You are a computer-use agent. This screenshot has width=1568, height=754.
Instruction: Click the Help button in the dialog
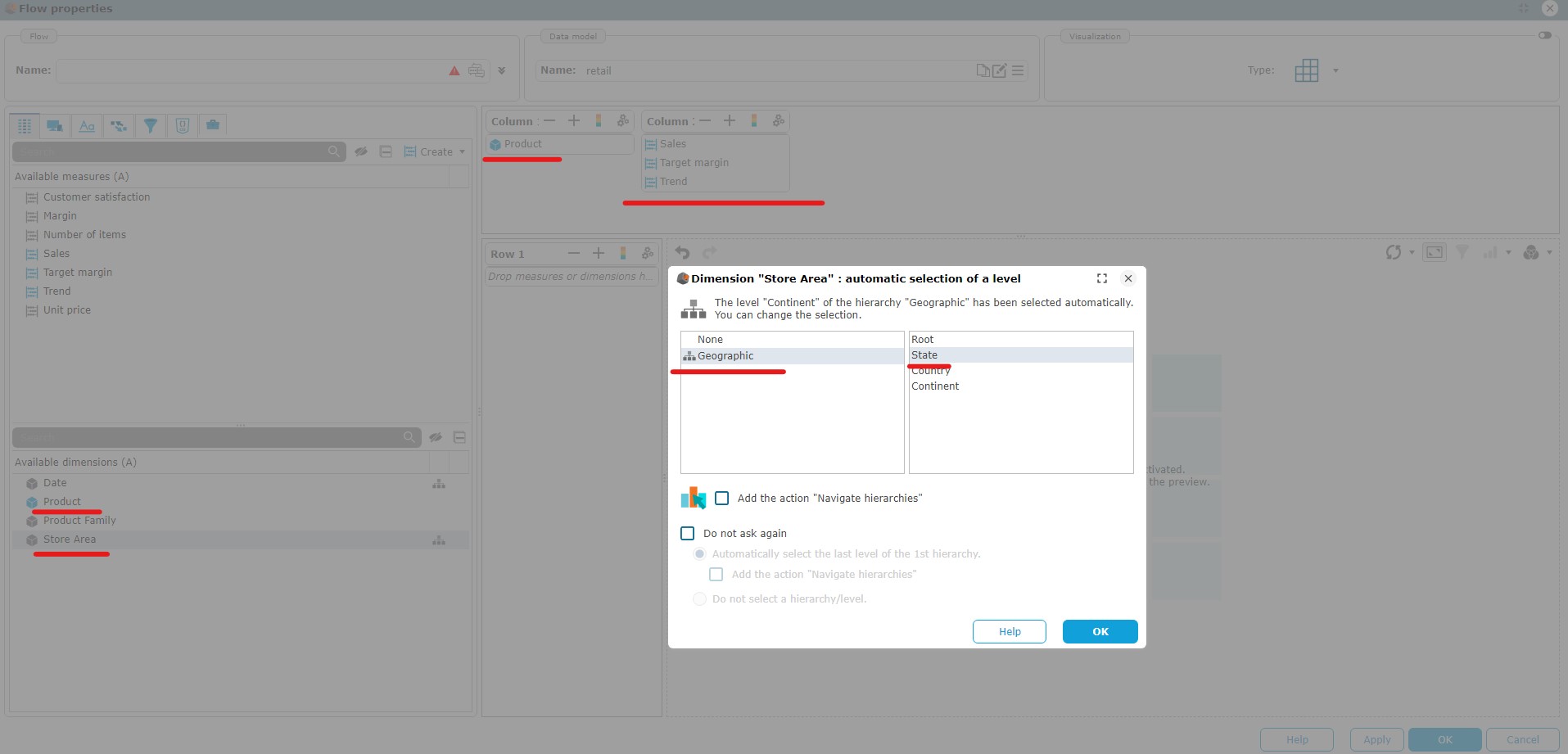[1009, 632]
